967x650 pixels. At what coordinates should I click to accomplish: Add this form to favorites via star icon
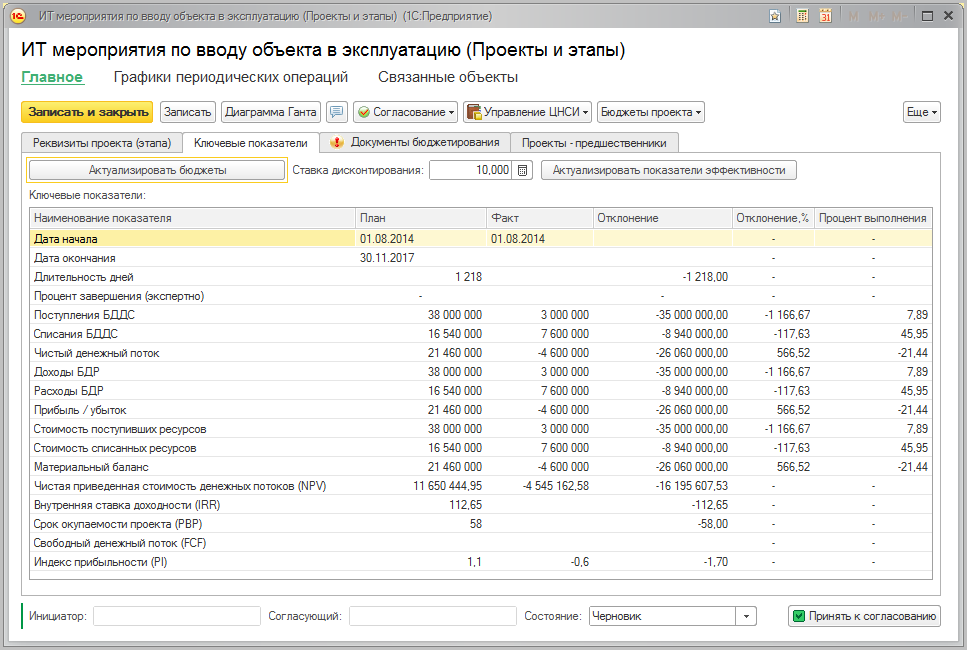(x=775, y=16)
